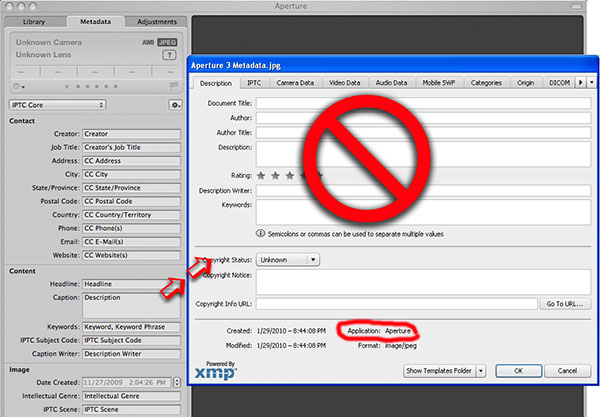
Task: Click OK to confirm the metadata dialog
Action: (517, 370)
